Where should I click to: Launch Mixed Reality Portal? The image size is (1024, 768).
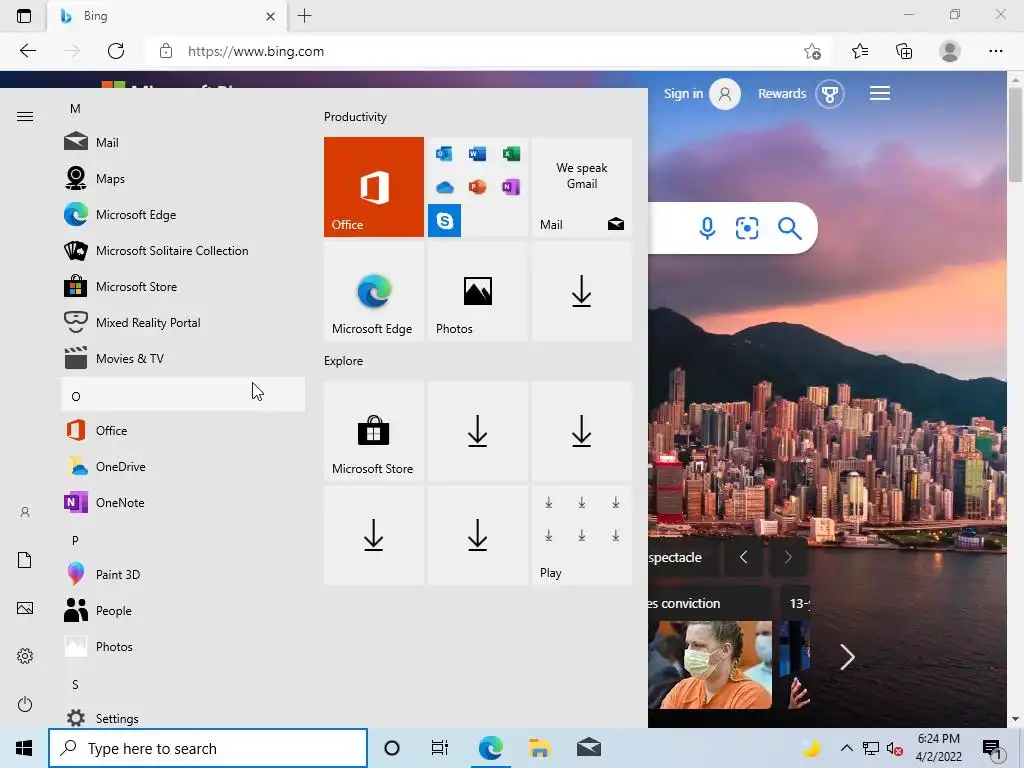coord(183,322)
